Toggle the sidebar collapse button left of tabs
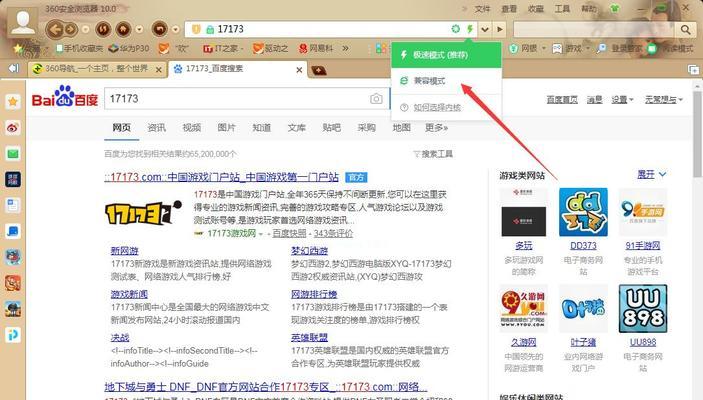Screen dimensions: 703x400 [x=14, y=68]
